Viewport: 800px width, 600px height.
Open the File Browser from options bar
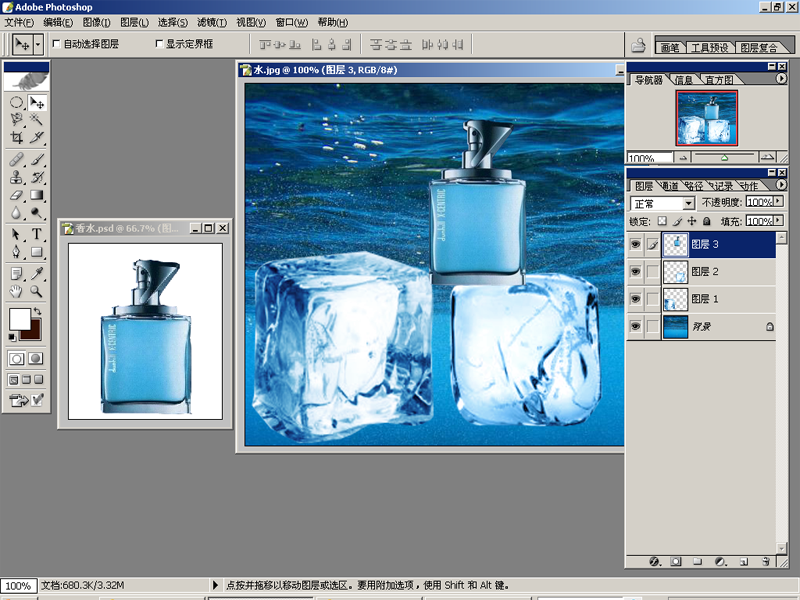[x=638, y=45]
